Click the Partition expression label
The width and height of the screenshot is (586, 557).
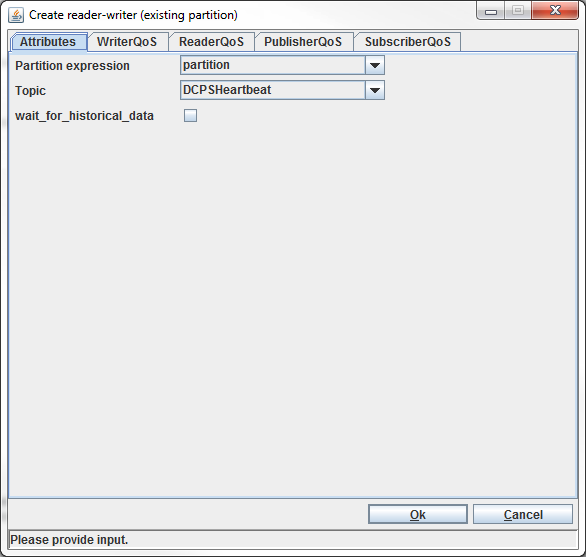coord(72,66)
